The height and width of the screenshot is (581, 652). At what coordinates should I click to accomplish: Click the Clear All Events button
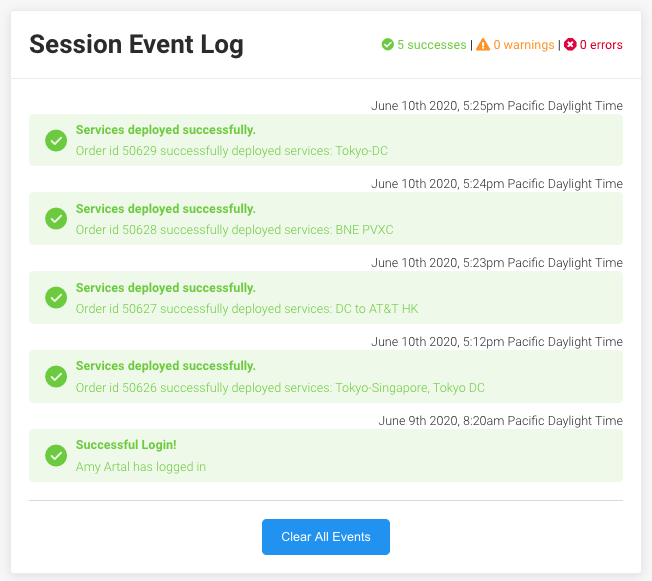pos(326,536)
